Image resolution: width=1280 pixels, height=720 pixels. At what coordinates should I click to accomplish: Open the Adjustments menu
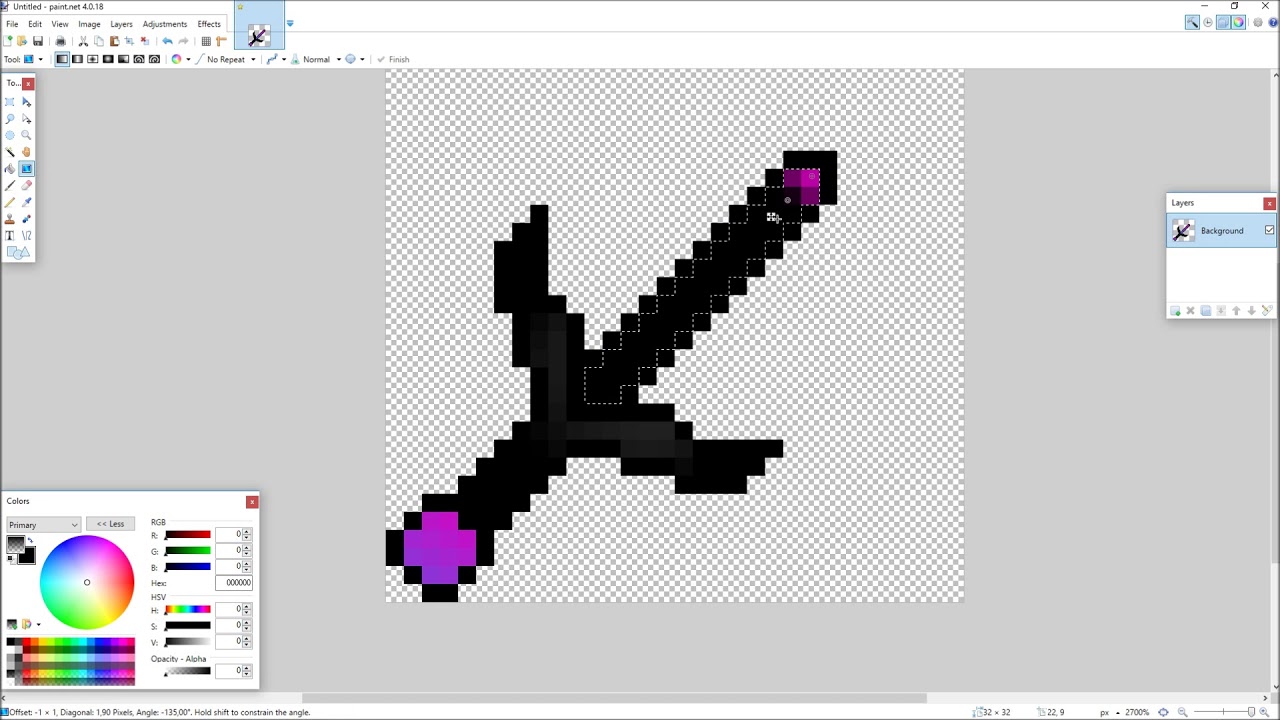165,24
